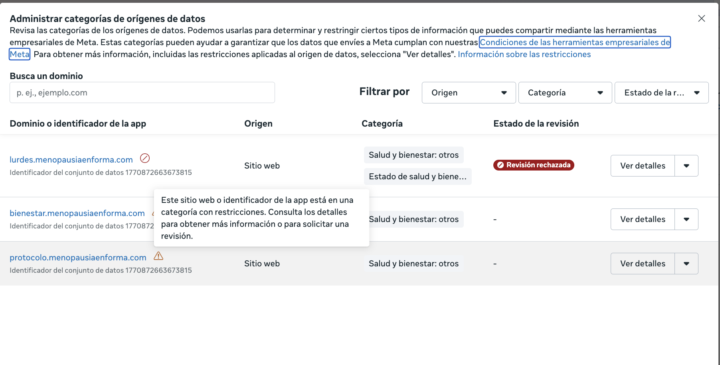Viewport: 720px width, 365px height.
Task: Focus the Busca un dominio search field
Action: click(x=142, y=93)
